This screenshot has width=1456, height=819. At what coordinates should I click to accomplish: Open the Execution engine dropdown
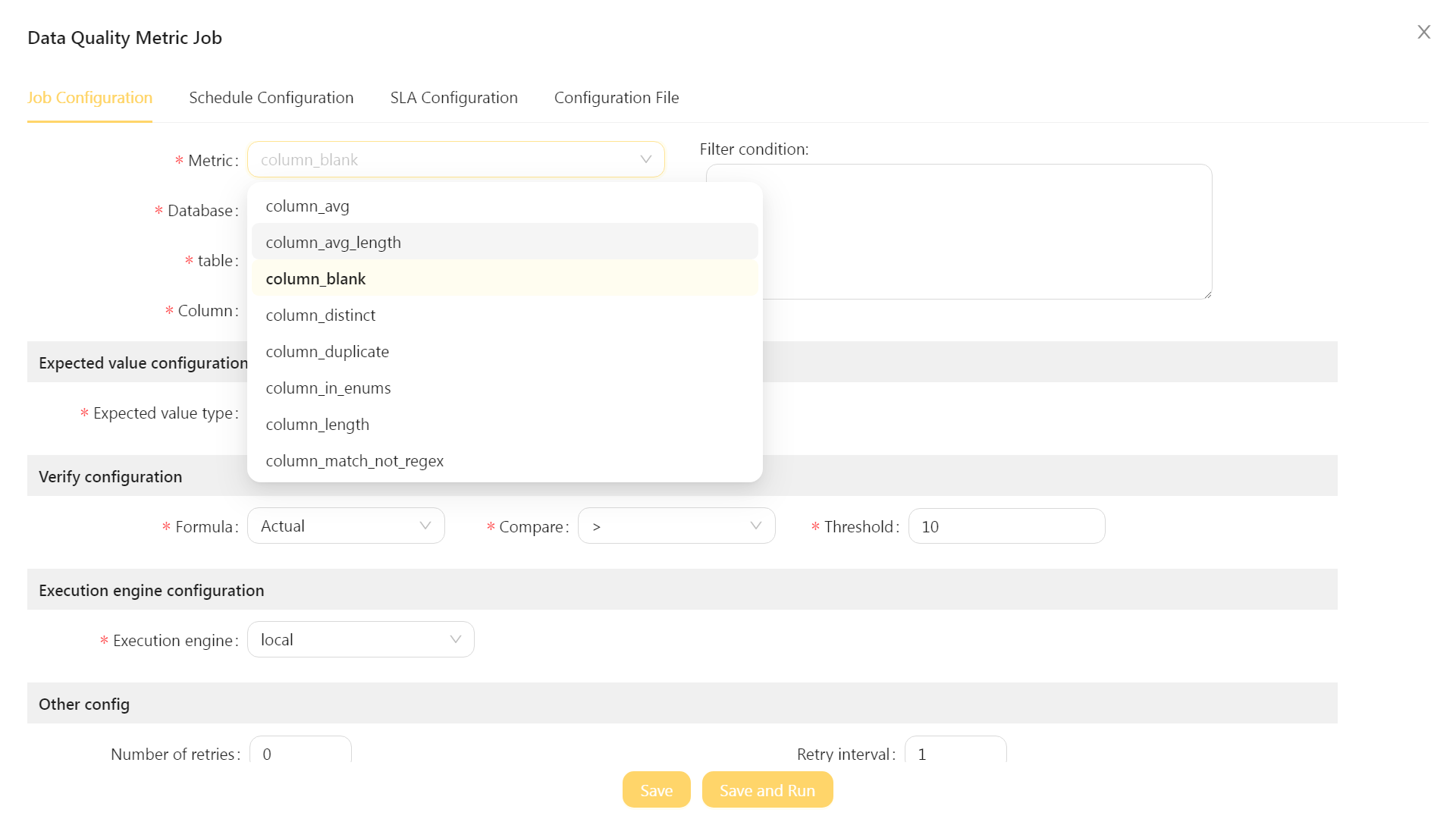click(x=360, y=640)
